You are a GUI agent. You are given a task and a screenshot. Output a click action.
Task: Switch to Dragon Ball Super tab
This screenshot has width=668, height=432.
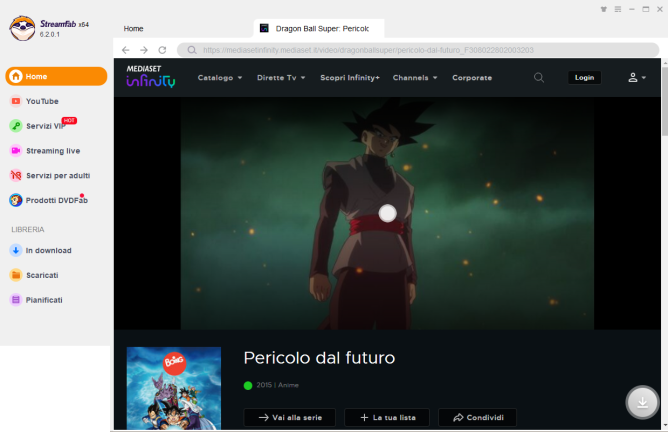pyautogui.click(x=319, y=29)
